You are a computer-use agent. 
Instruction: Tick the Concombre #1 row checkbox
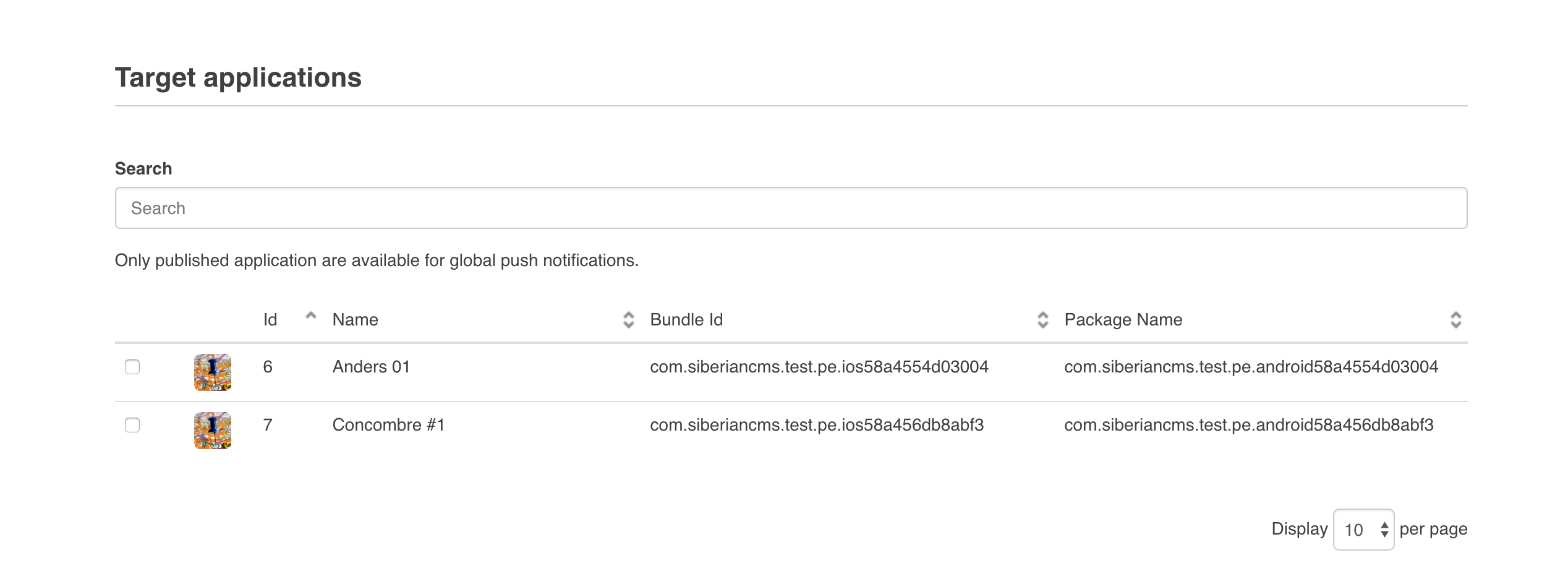tap(132, 425)
